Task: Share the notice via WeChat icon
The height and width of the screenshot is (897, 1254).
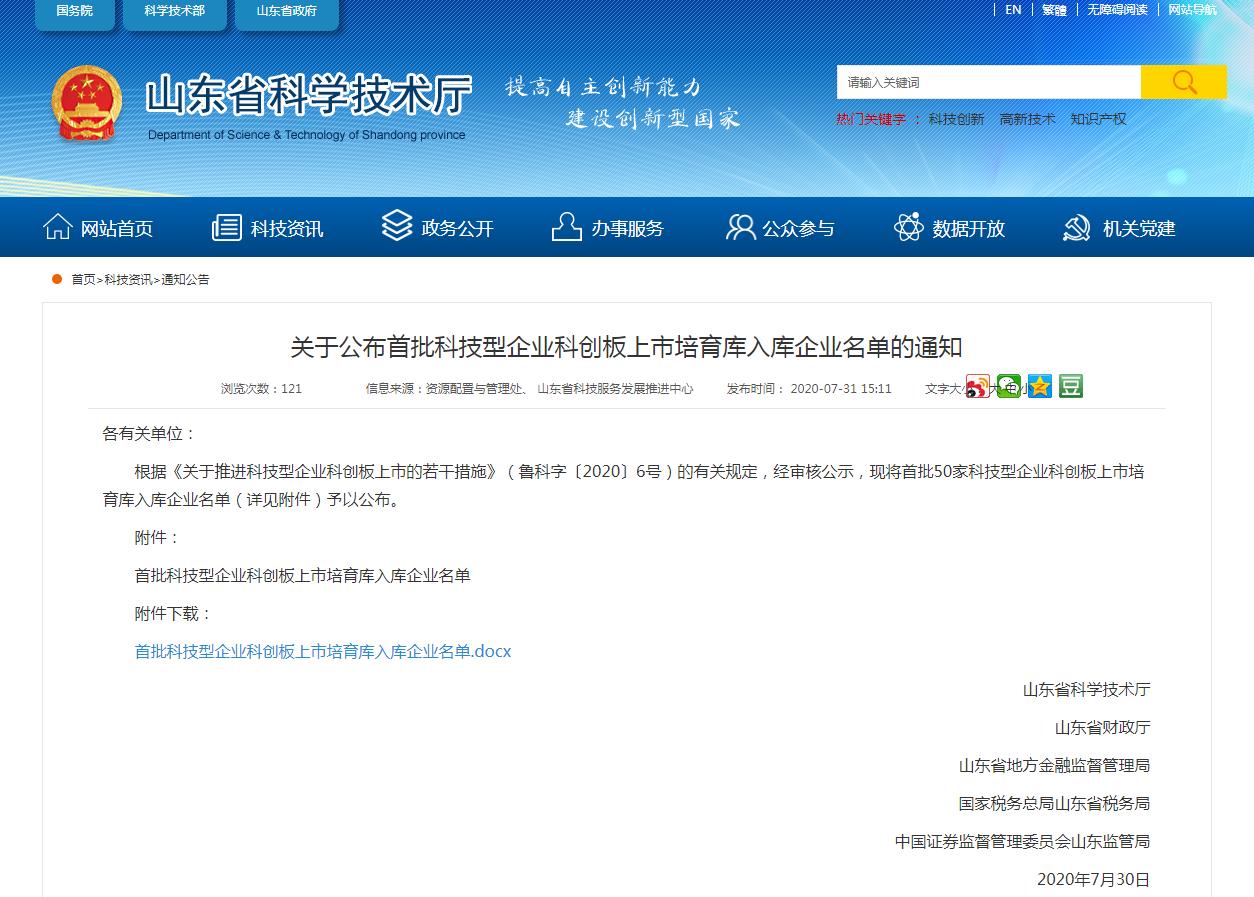Action: [x=1008, y=386]
